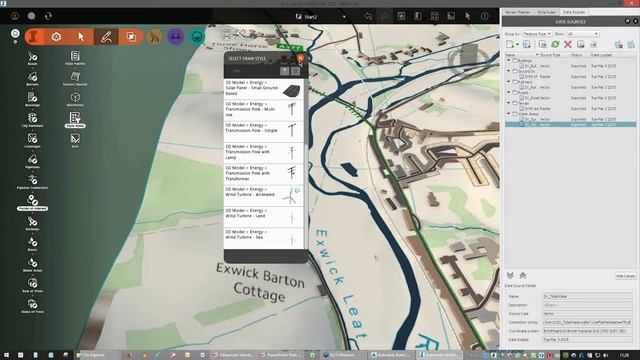The image size is (640, 360).
Task: Open the purple bridge design tools icon
Action: tap(176, 37)
